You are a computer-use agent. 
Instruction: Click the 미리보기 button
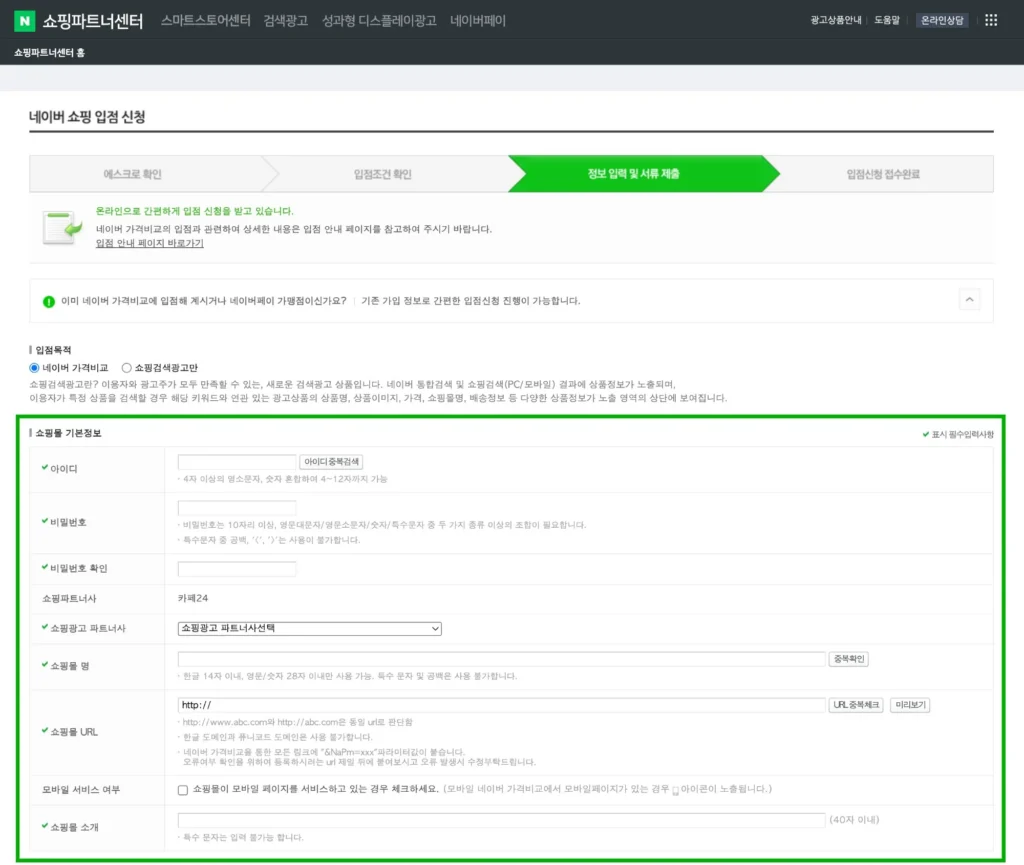pos(910,705)
